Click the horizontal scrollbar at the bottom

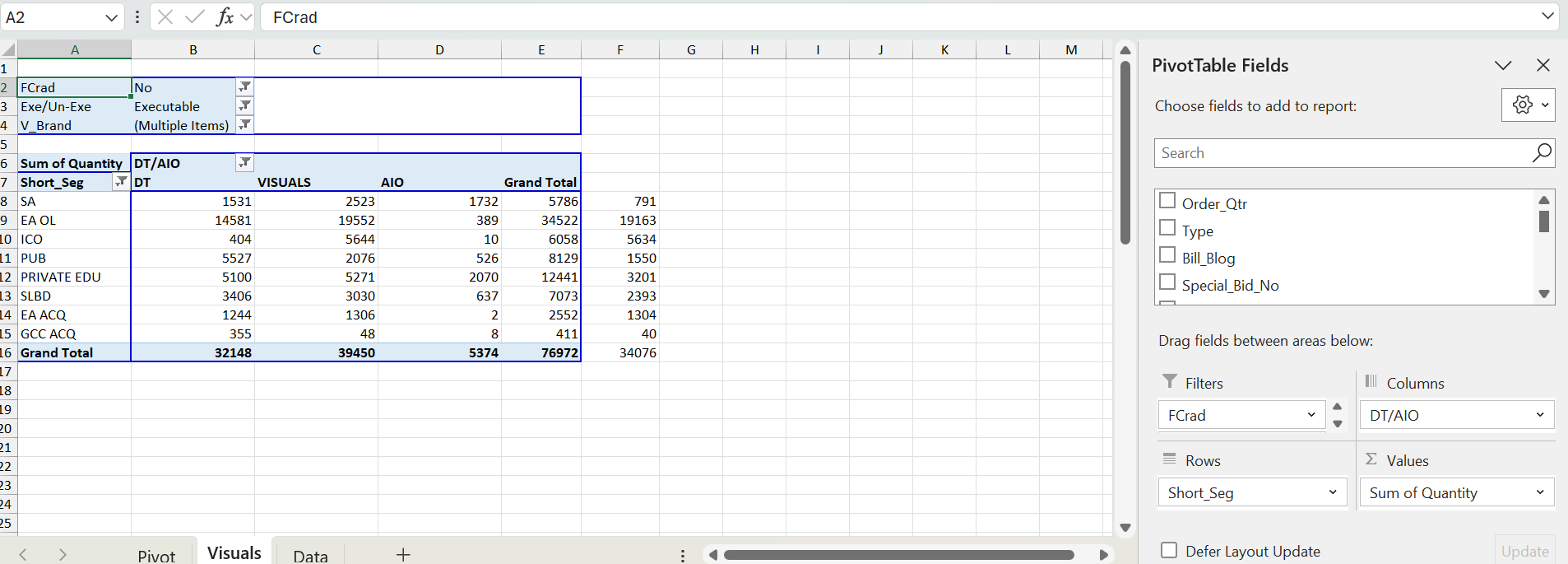click(x=898, y=555)
